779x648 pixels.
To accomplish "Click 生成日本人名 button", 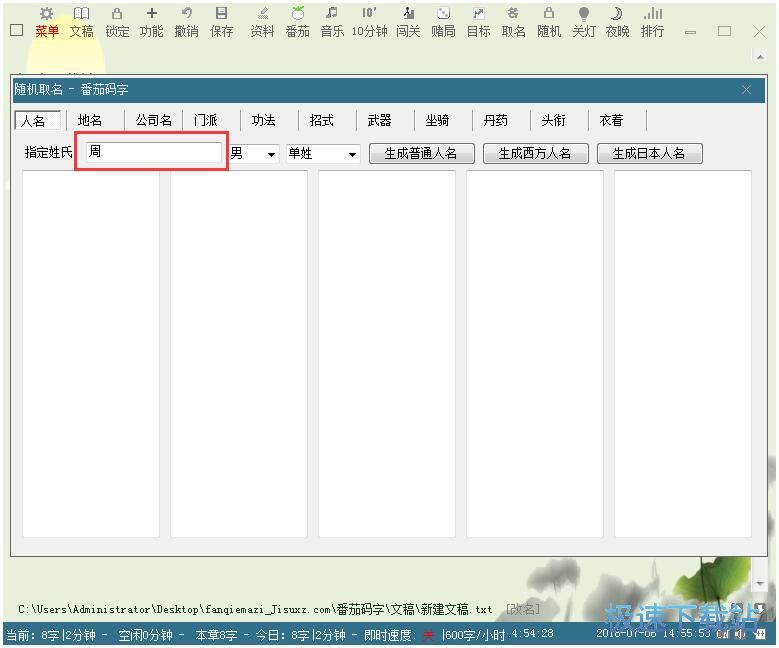I will pos(650,154).
